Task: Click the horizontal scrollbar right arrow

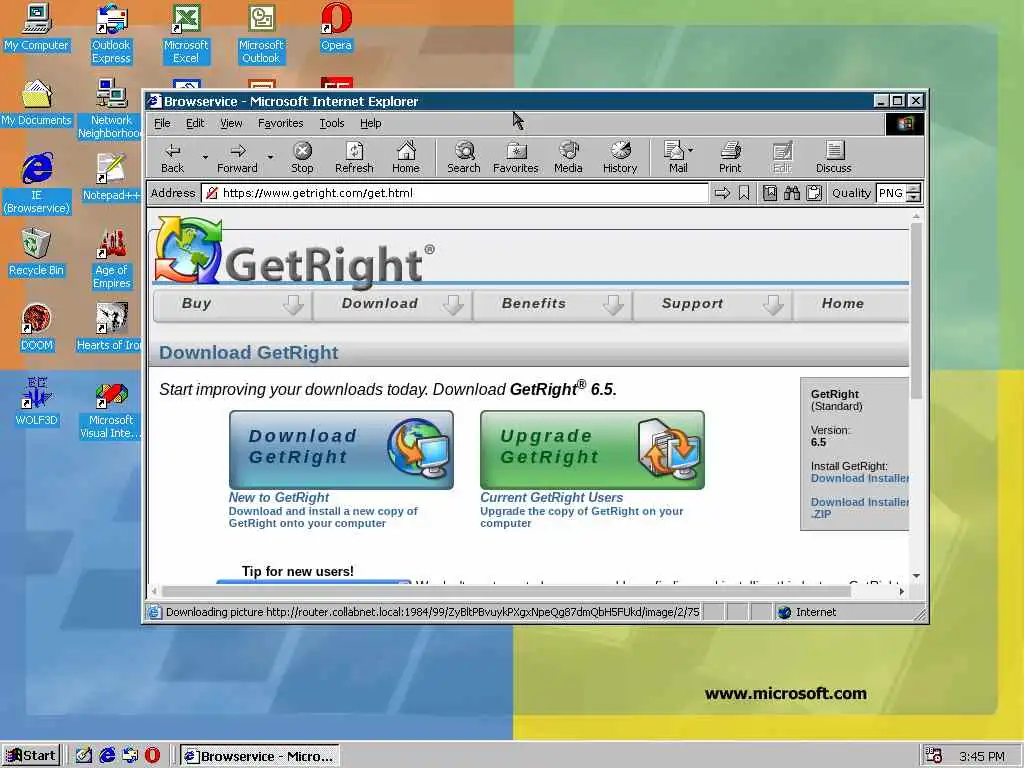Action: (902, 591)
